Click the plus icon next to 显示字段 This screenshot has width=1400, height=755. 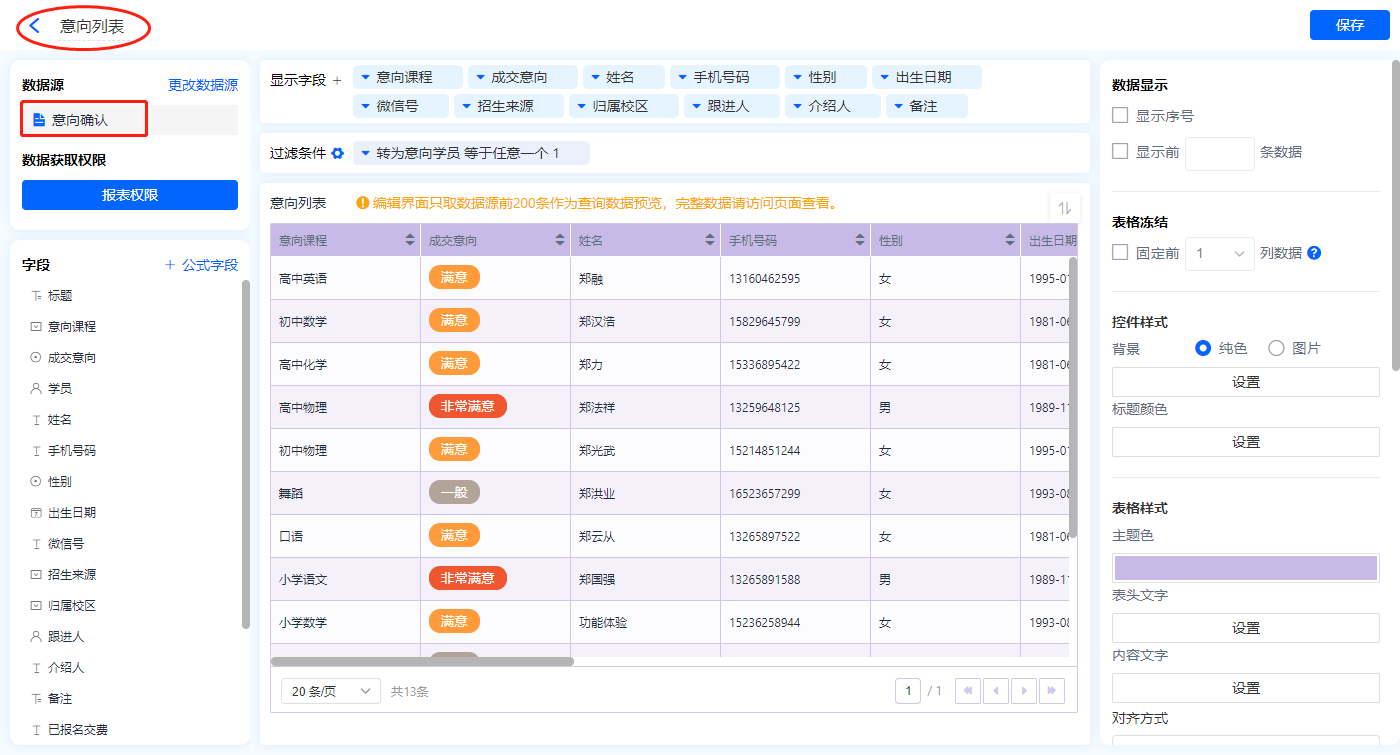[337, 81]
